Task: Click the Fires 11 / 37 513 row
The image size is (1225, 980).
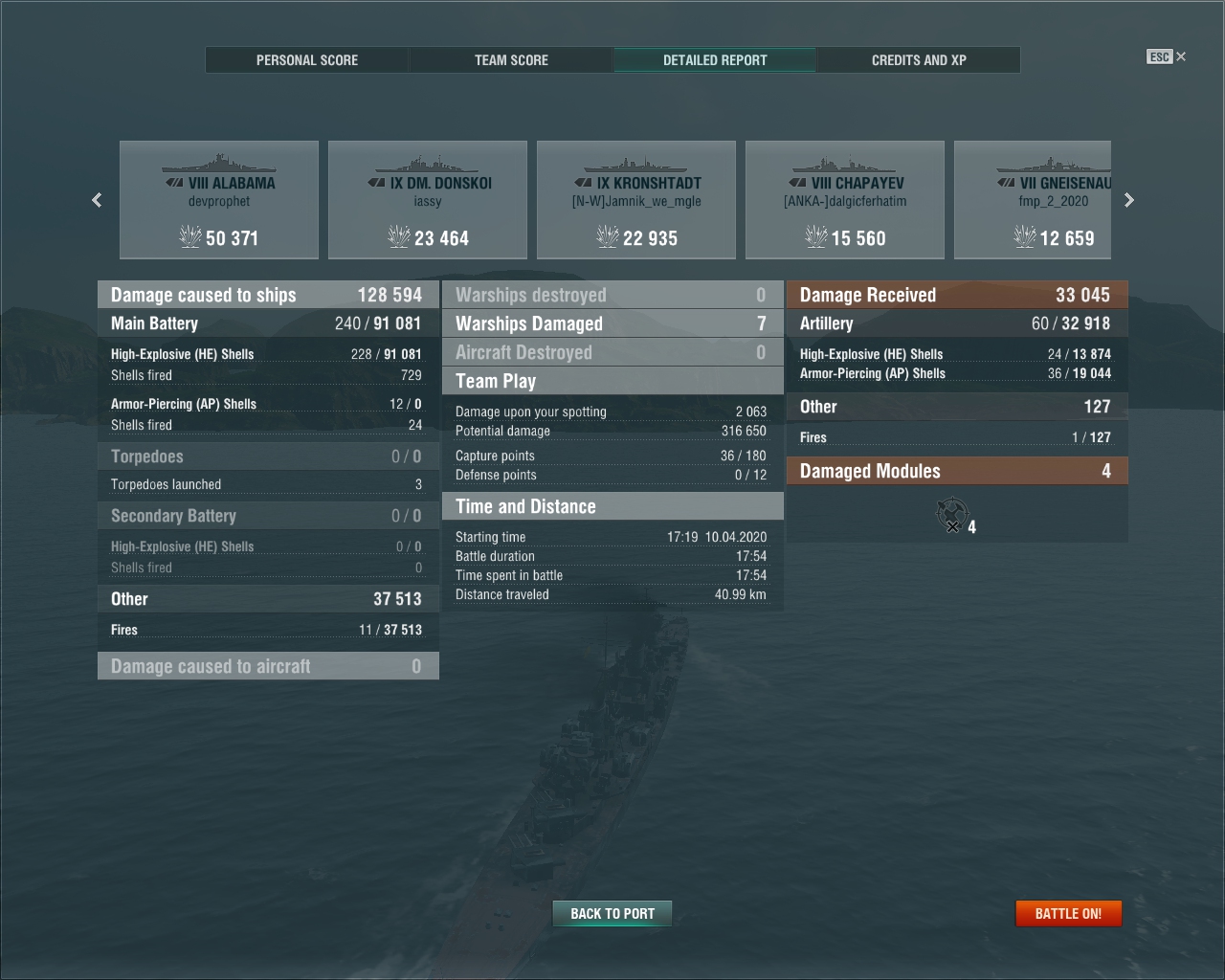Action: pyautogui.click(x=268, y=630)
